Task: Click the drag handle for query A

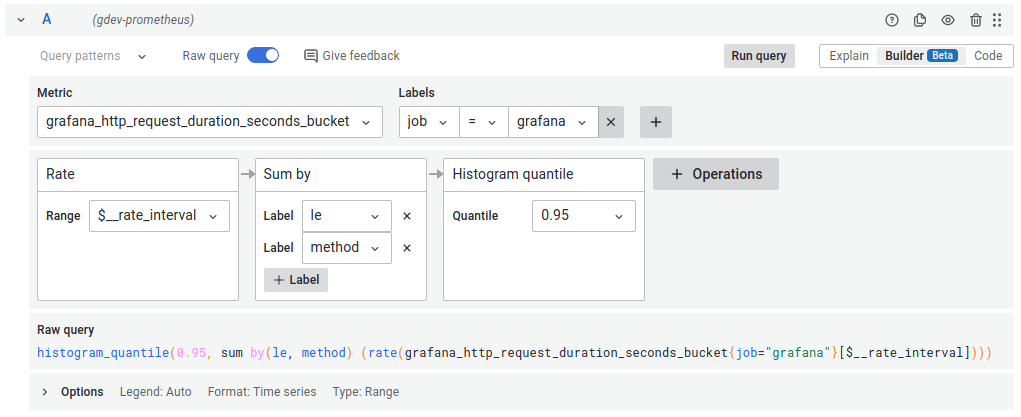Action: 997,20
